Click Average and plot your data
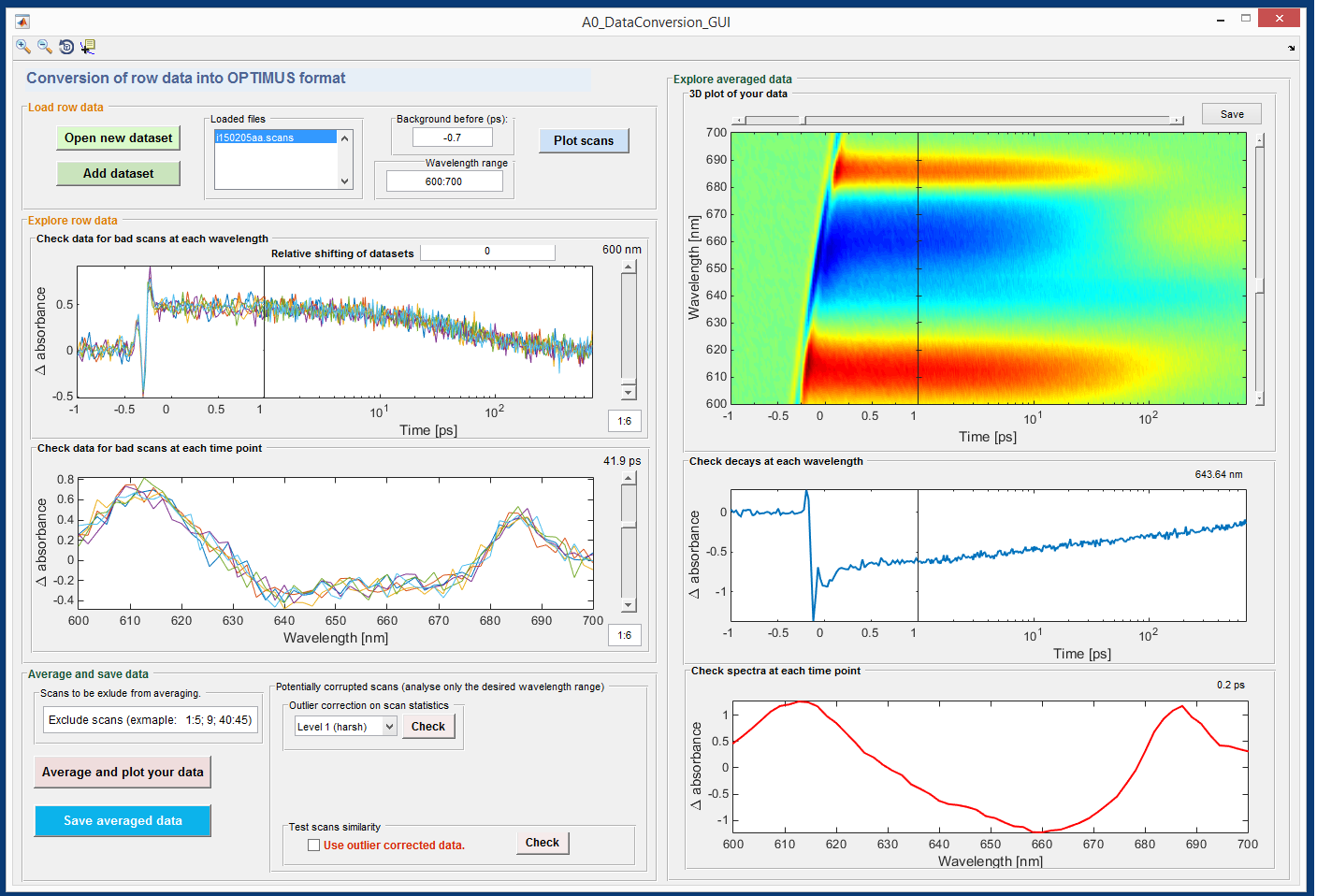The width and height of the screenshot is (1317, 896). pos(123,772)
